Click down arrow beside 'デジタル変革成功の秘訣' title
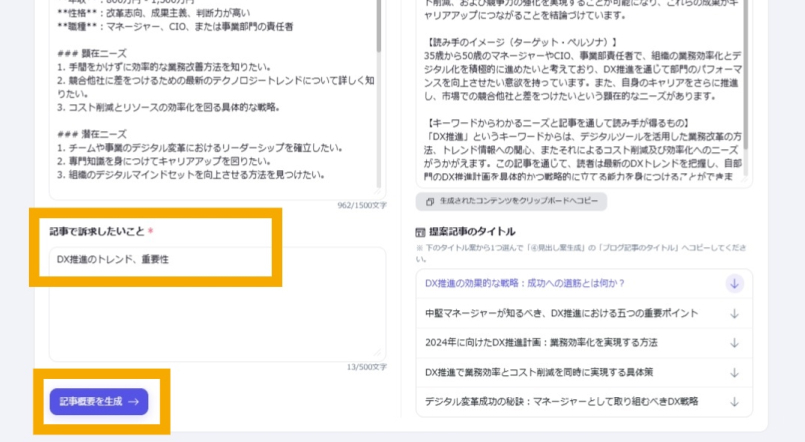805x442 pixels. point(735,401)
